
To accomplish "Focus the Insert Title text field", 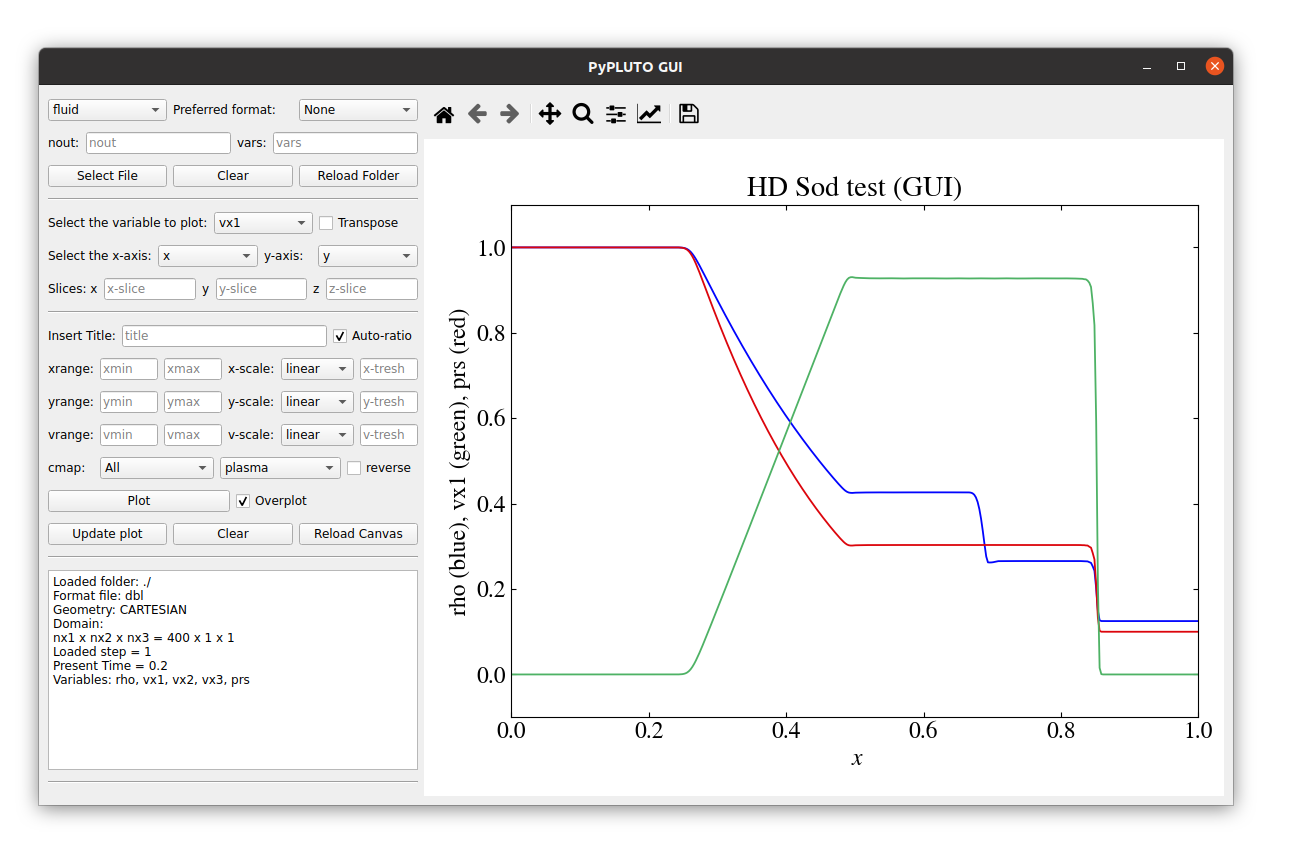I will [223, 336].
